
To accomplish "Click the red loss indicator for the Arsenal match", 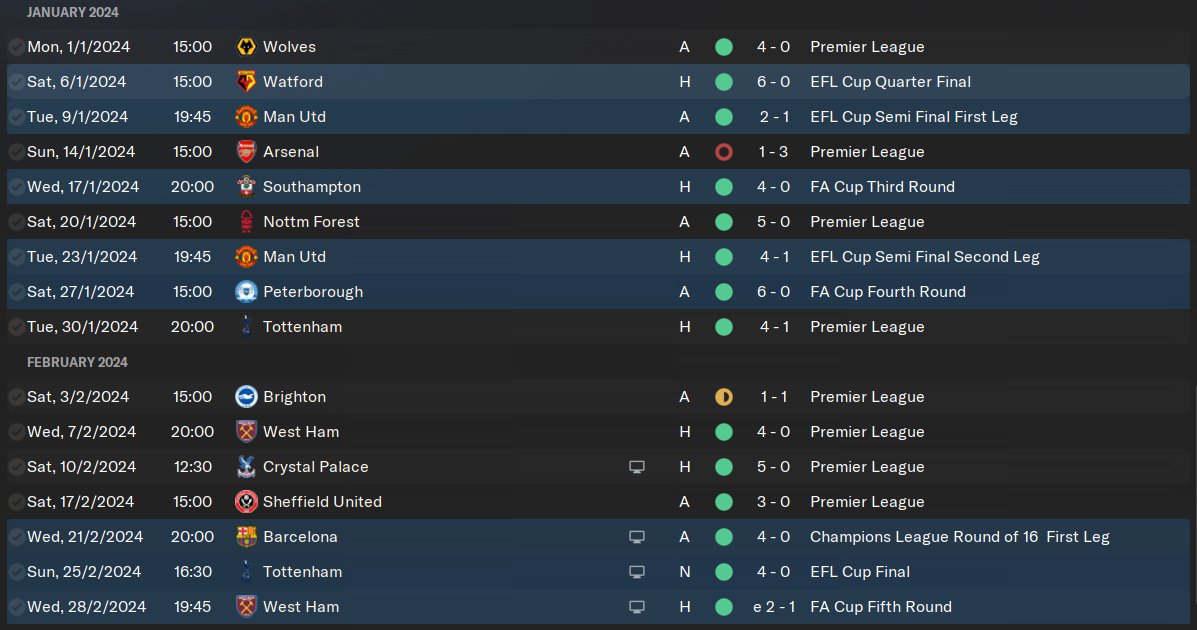I will [x=724, y=152].
